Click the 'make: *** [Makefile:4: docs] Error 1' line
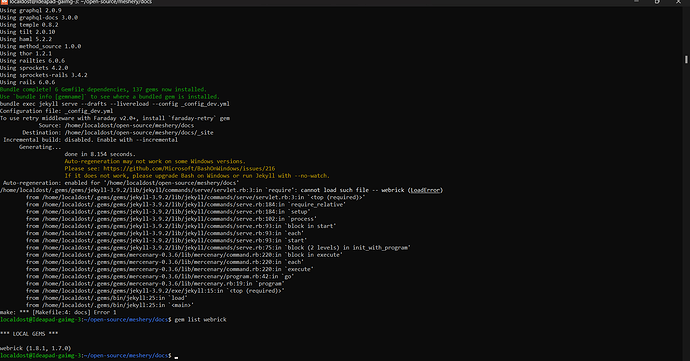 pyautogui.click(x=58, y=312)
